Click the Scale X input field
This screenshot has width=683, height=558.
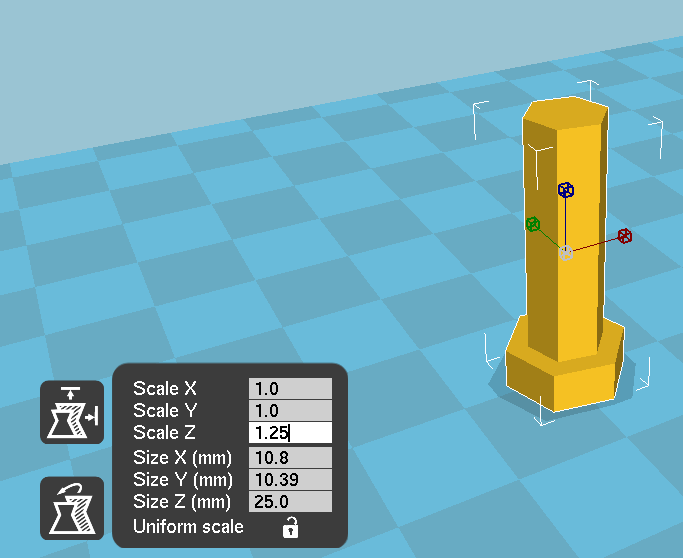(x=290, y=389)
